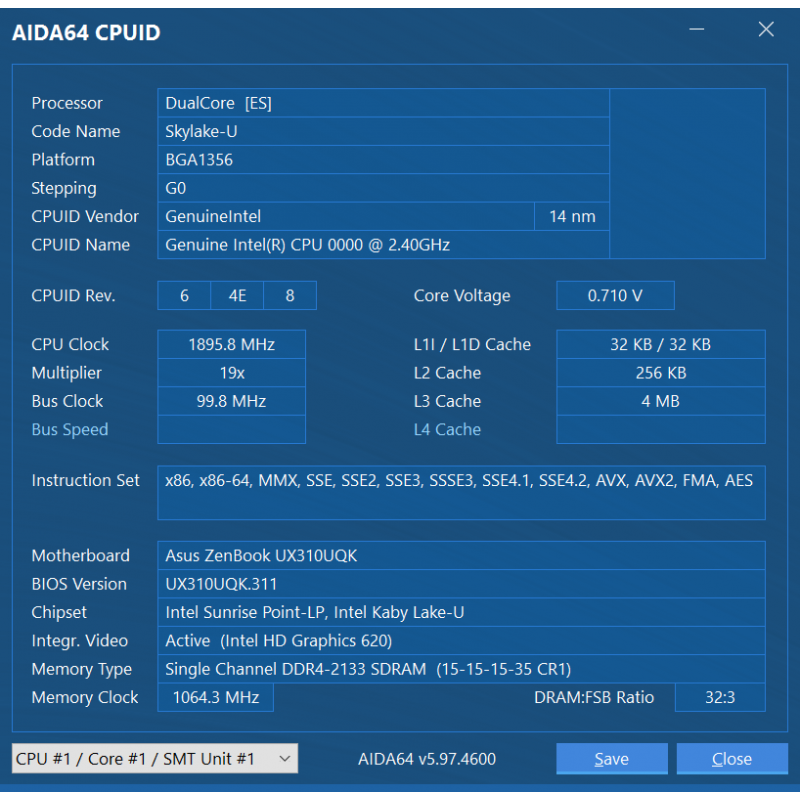800x800 pixels.
Task: Click the Integr. Video Intel HD Graphics value
Action: pos(461,641)
